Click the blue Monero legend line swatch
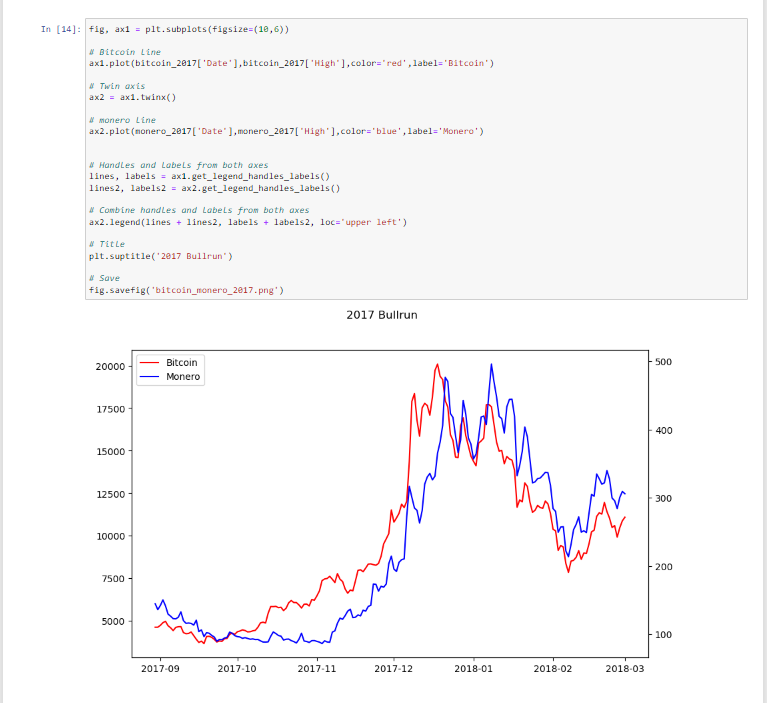Image resolution: width=767 pixels, height=703 pixels. coord(149,378)
